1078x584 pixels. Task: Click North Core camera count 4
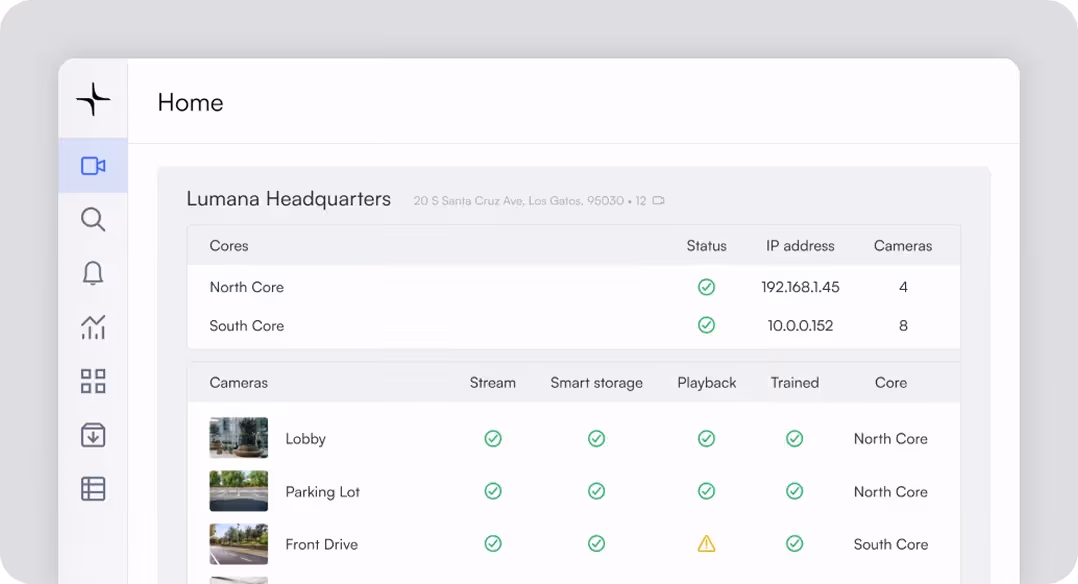click(x=903, y=288)
